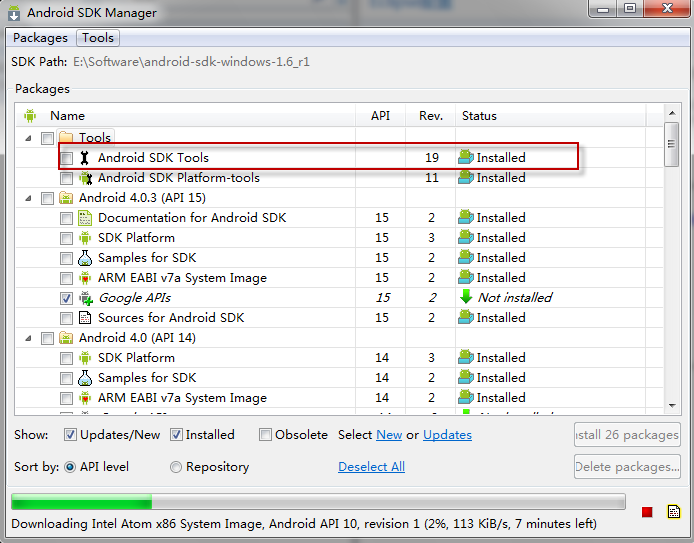Click the download progress bar
This screenshot has height=543, width=694.
tap(318, 502)
